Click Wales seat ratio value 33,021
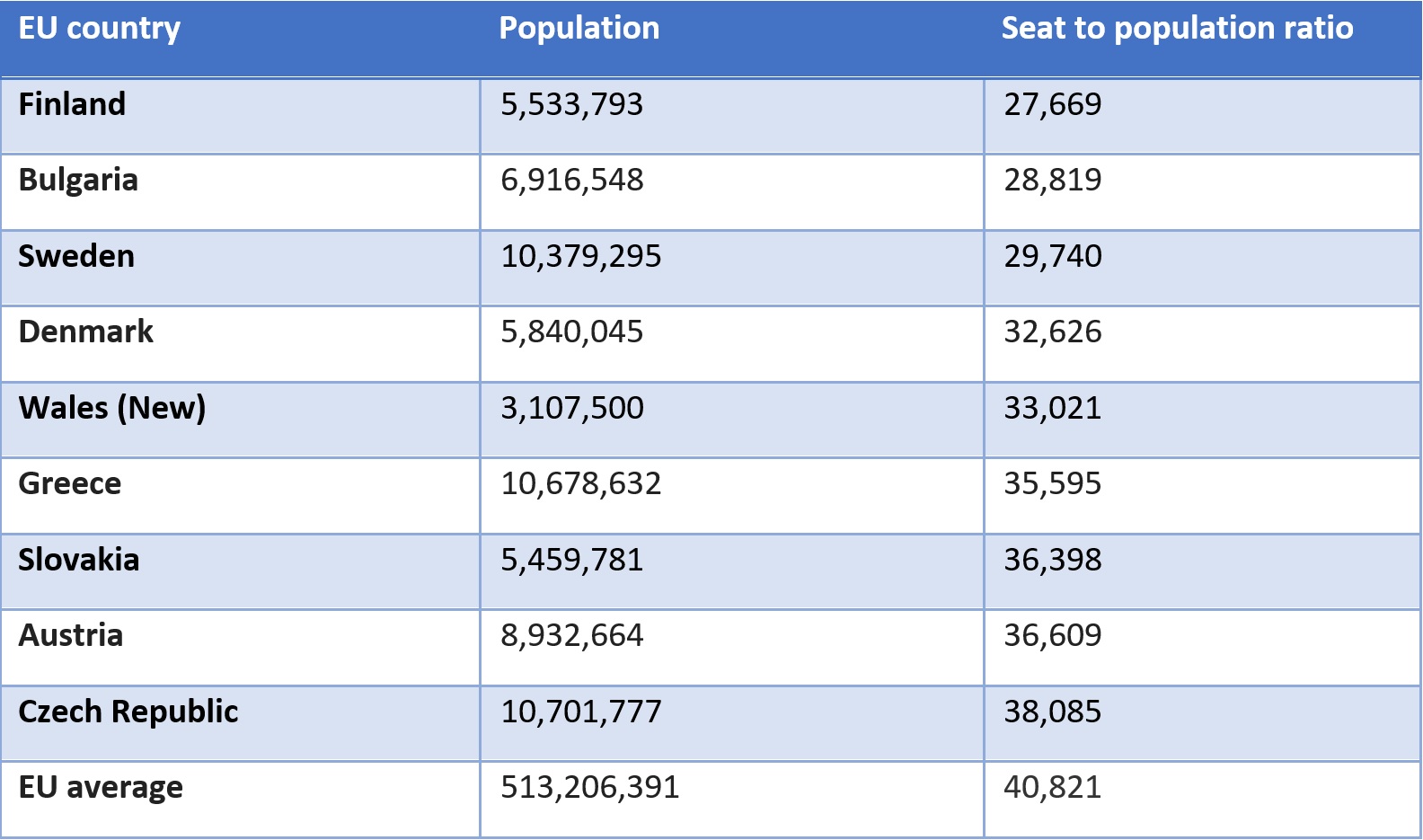Screen dimensions: 1423x840 1053,408
